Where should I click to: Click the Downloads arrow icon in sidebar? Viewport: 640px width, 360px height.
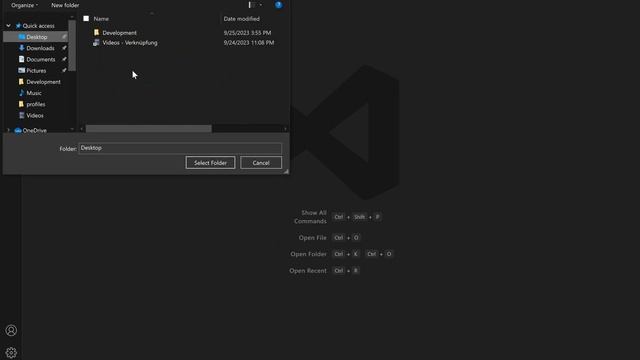(x=22, y=48)
